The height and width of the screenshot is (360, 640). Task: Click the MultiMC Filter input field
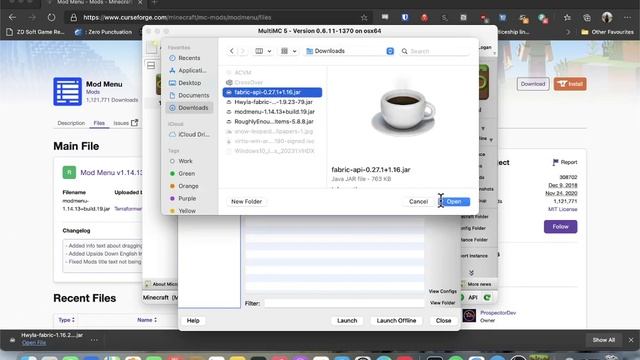point(344,303)
